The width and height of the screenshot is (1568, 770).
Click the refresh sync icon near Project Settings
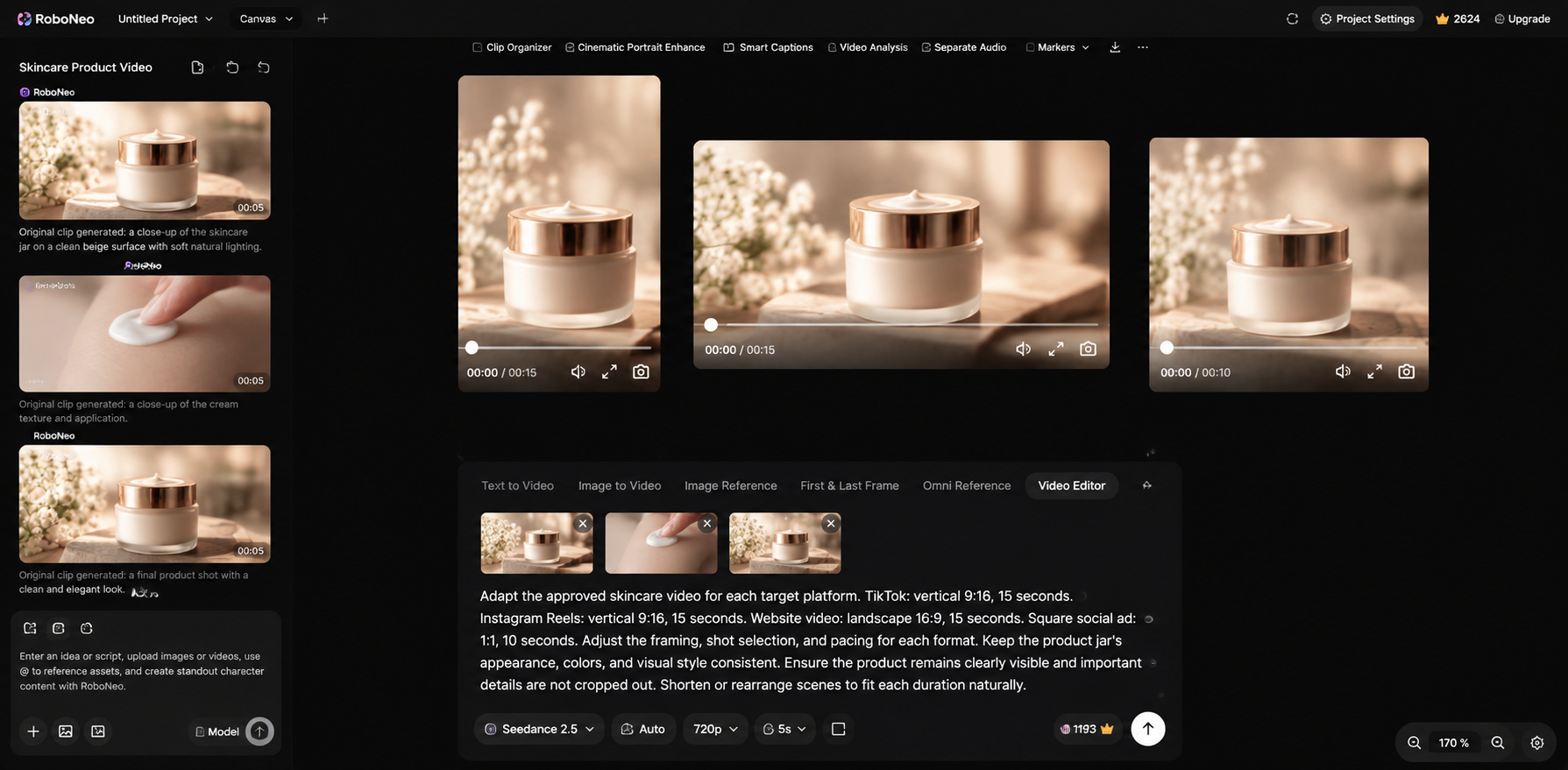[1292, 18]
